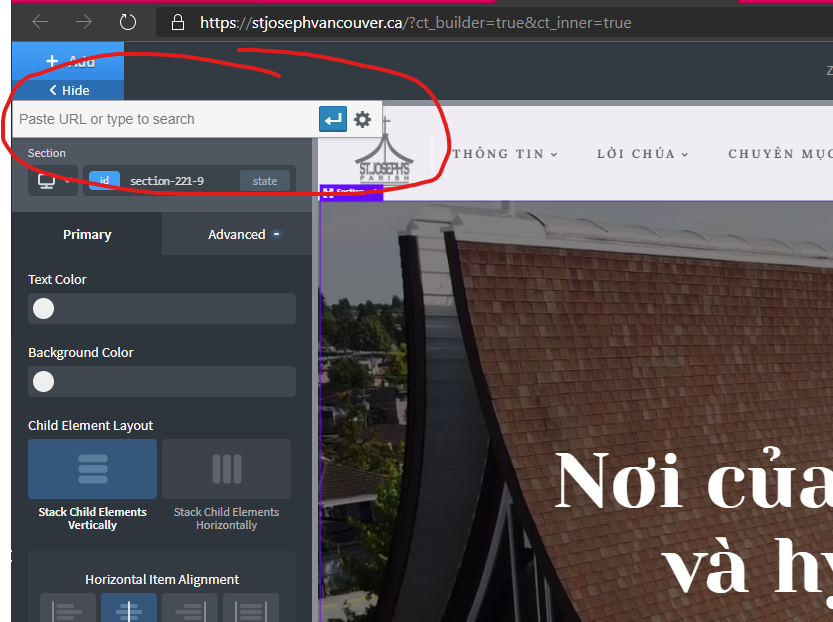Open Oxygen search settings gear icon
The height and width of the screenshot is (622, 833).
point(362,119)
